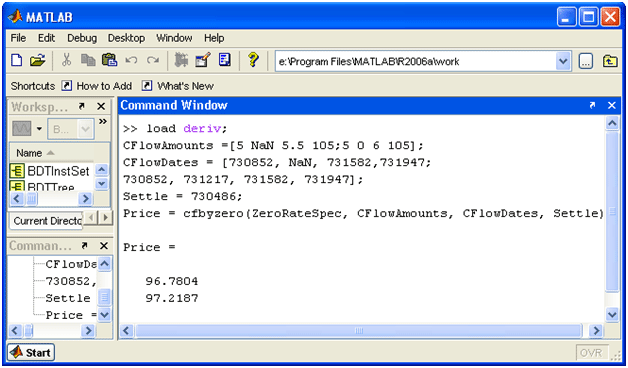Viewport: 628px width, 368px height.
Task: Click the price value 96.7804
Action: pos(172,282)
